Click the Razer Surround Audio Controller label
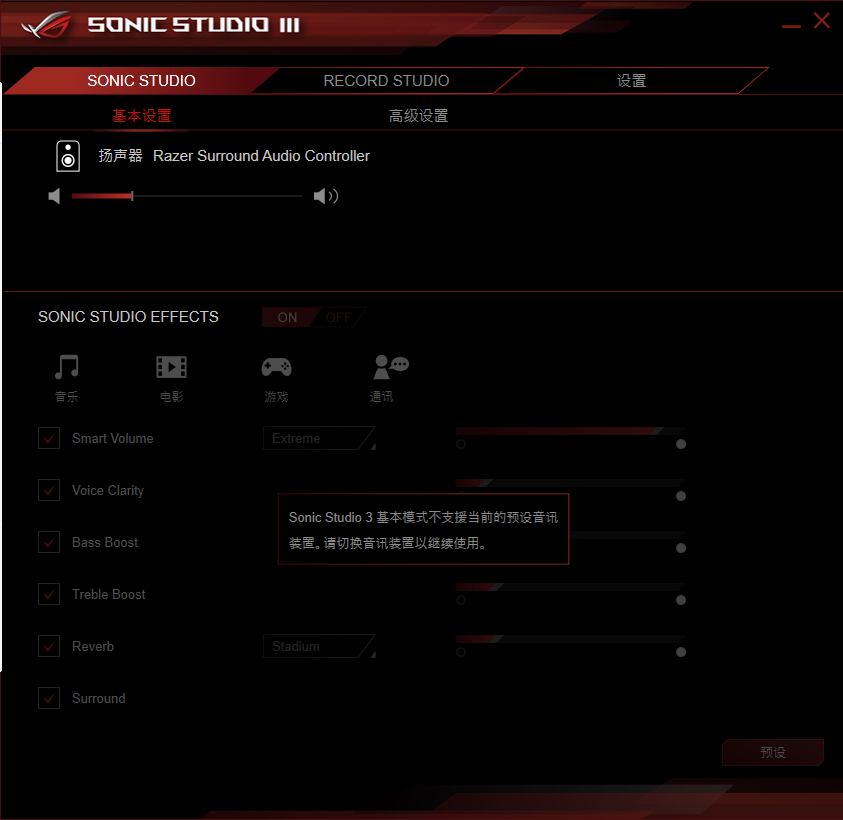 [261, 156]
